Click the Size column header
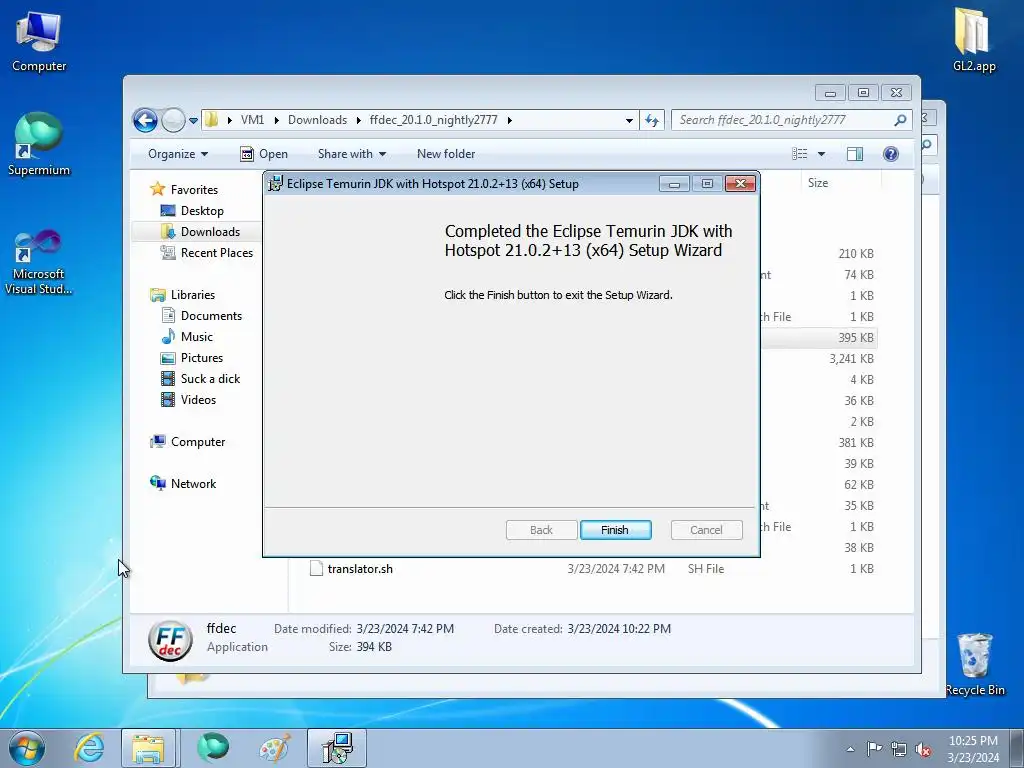1024x768 pixels. click(x=840, y=183)
